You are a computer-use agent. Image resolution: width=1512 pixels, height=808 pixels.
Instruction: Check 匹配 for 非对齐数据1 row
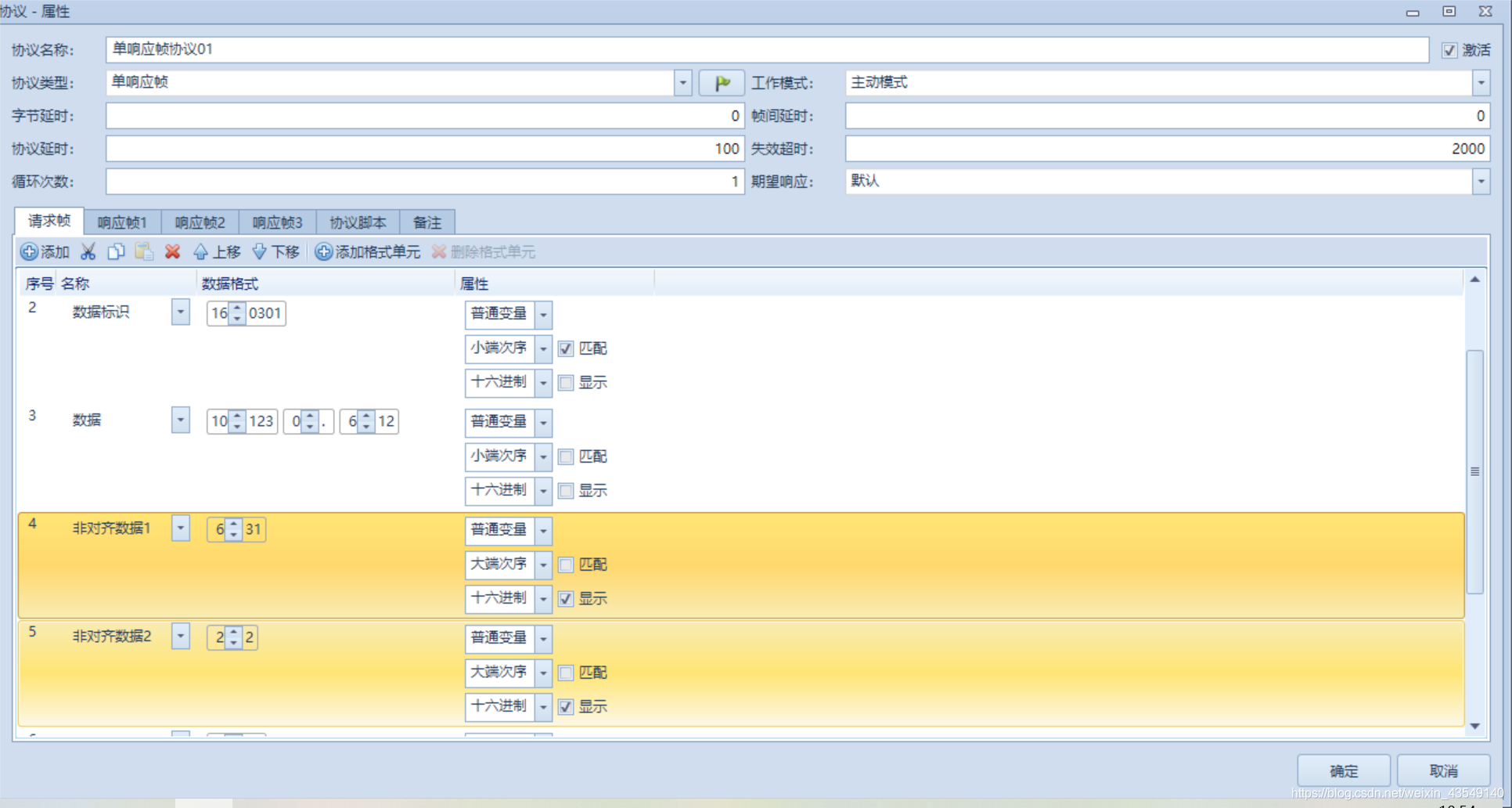pyautogui.click(x=566, y=565)
